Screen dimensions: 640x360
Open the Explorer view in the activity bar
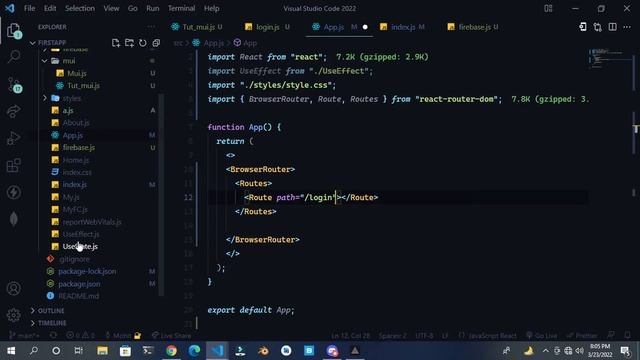point(13,30)
